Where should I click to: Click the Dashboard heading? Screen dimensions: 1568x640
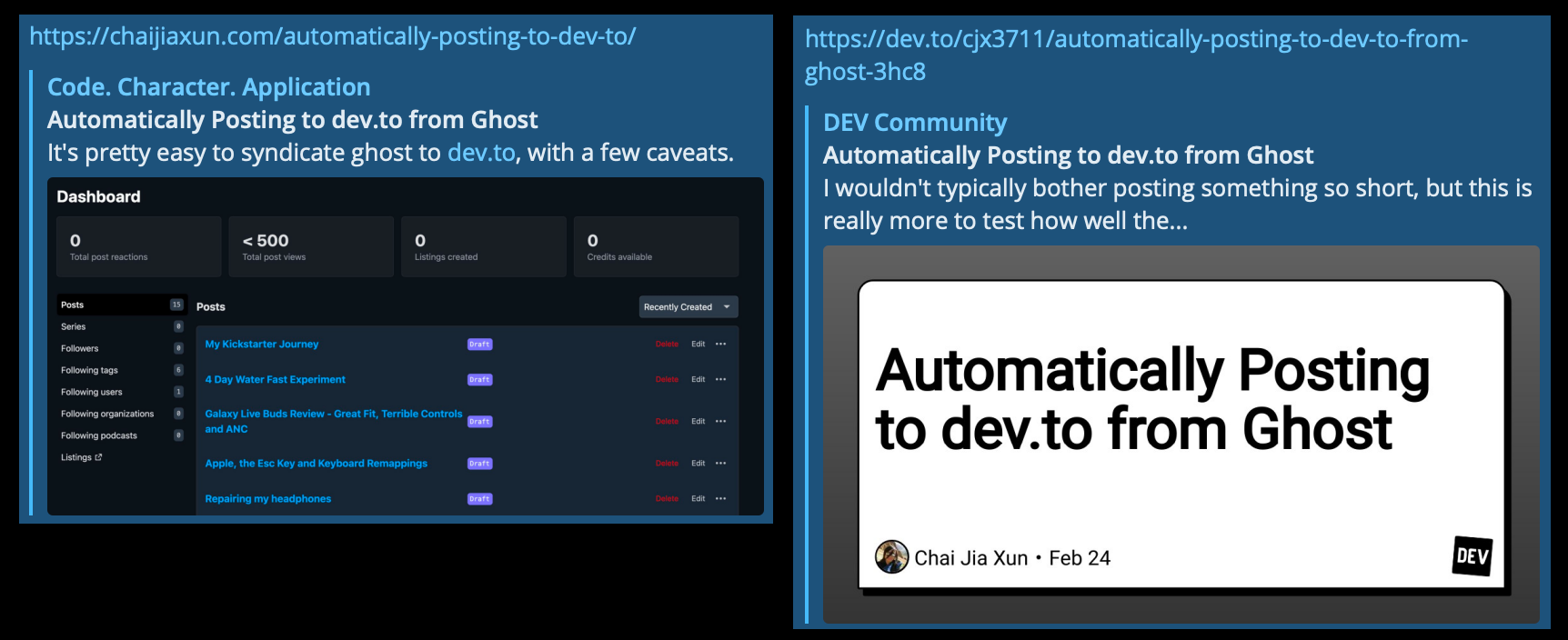tap(98, 196)
